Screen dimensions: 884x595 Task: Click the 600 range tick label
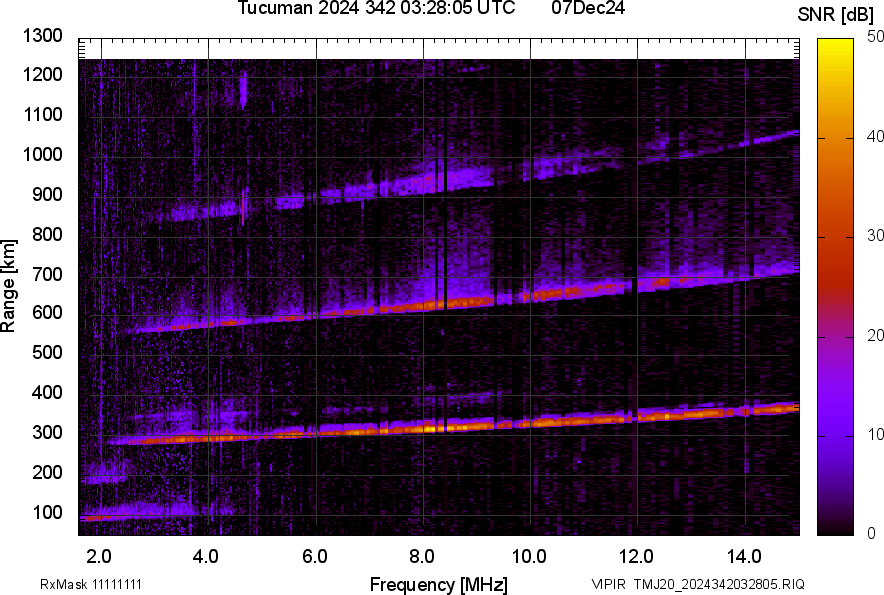(x=47, y=312)
